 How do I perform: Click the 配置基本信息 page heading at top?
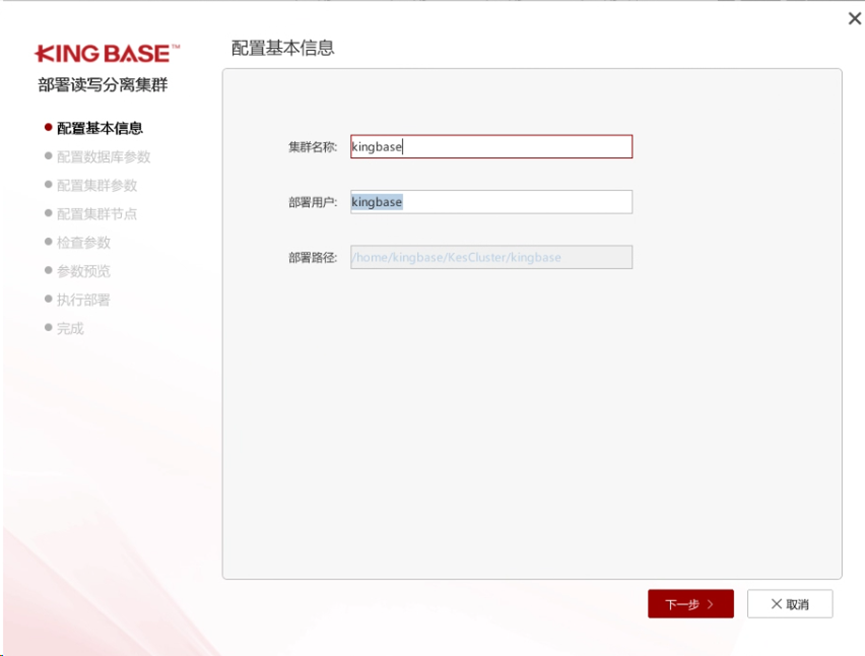click(x=283, y=48)
